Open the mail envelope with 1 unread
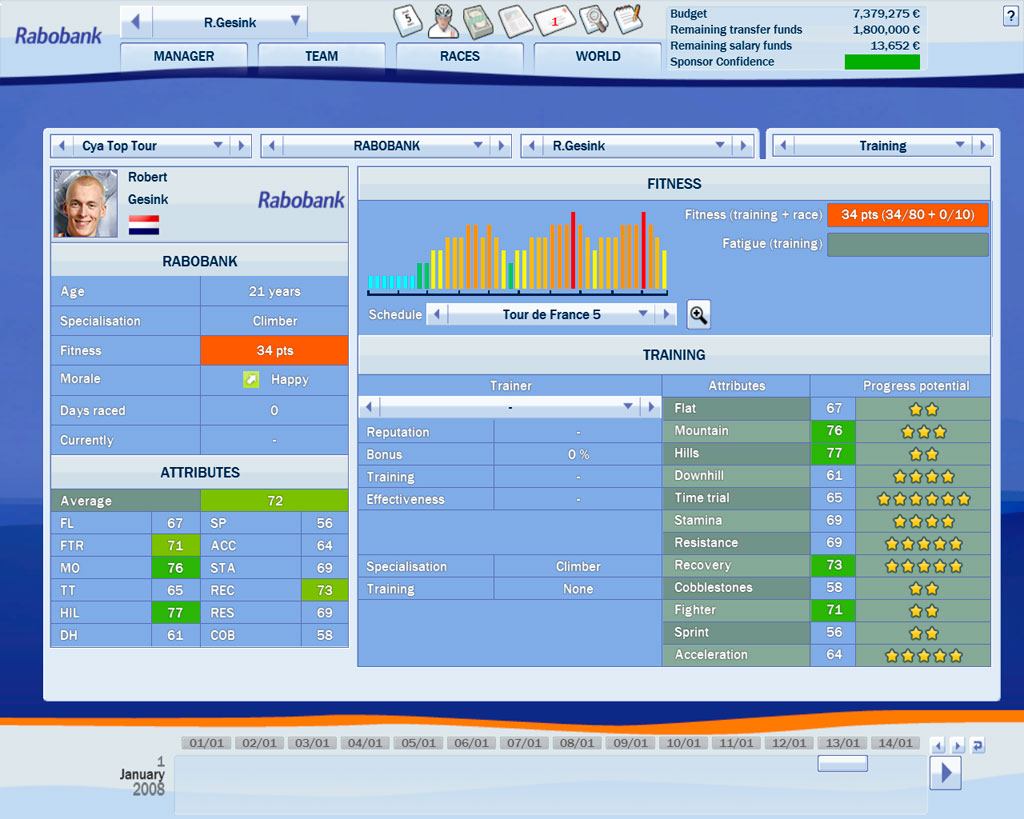This screenshot has height=819, width=1024. pos(554,18)
